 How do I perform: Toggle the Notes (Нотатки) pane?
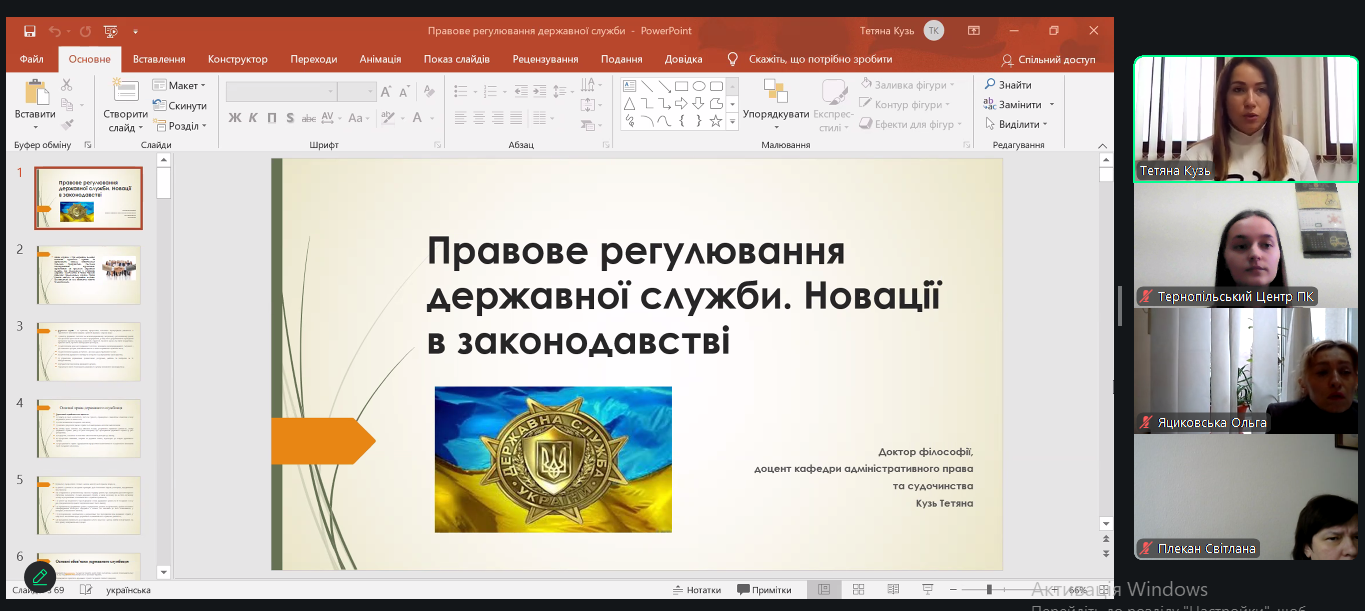697,589
